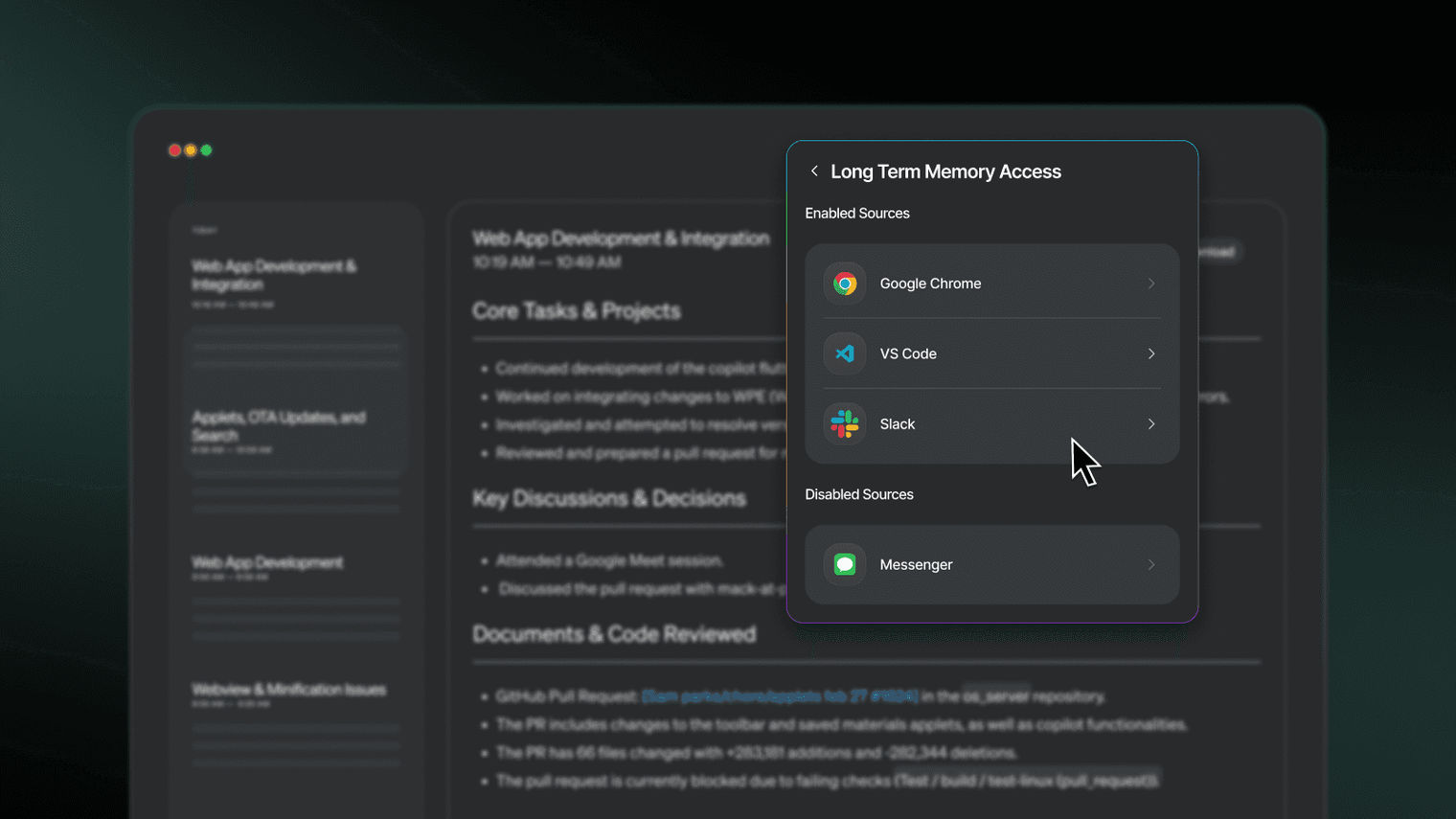This screenshot has height=819, width=1456.
Task: Open sidebar entry "Web App Development"
Action: [267, 562]
